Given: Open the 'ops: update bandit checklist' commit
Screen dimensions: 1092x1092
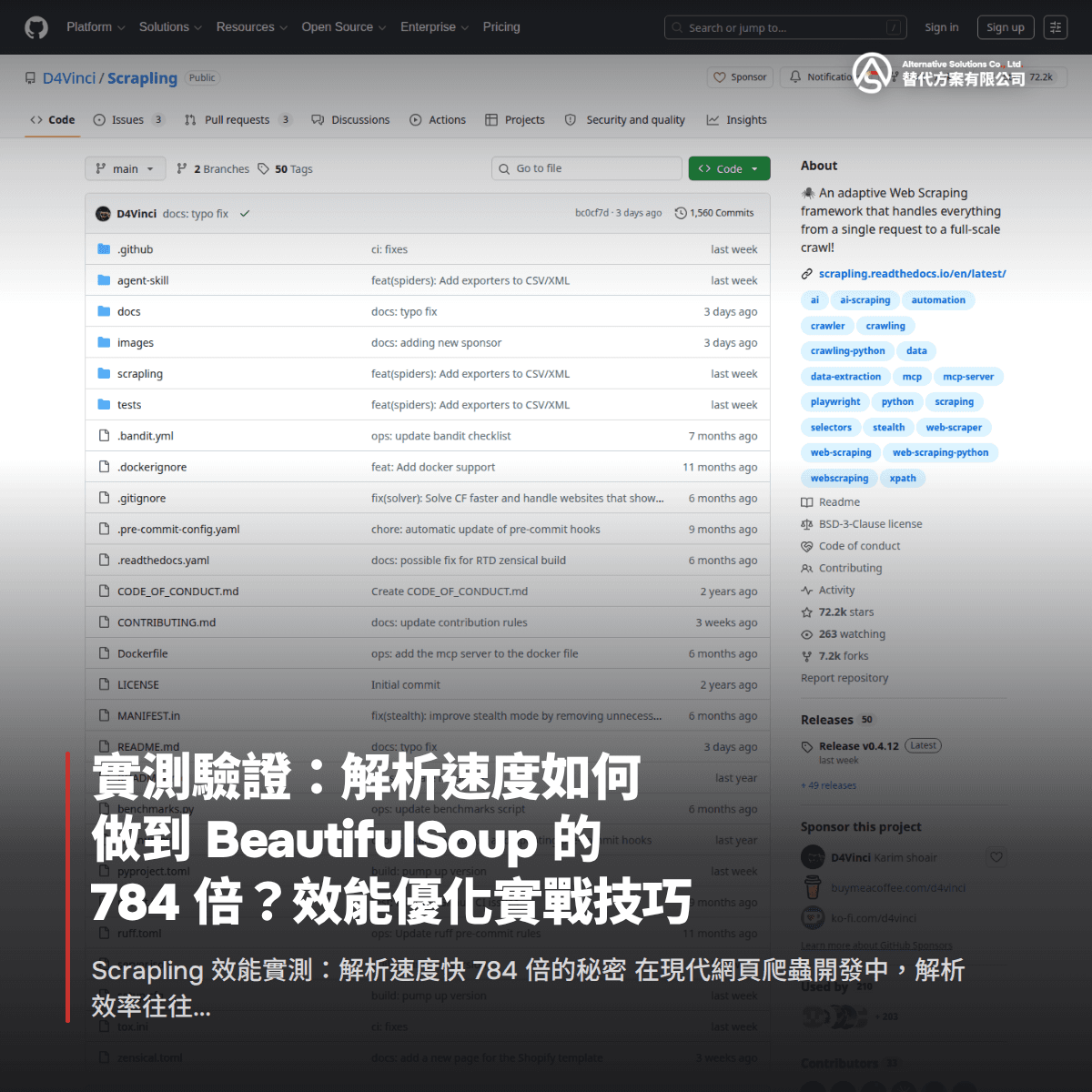Looking at the screenshot, I should click(441, 436).
